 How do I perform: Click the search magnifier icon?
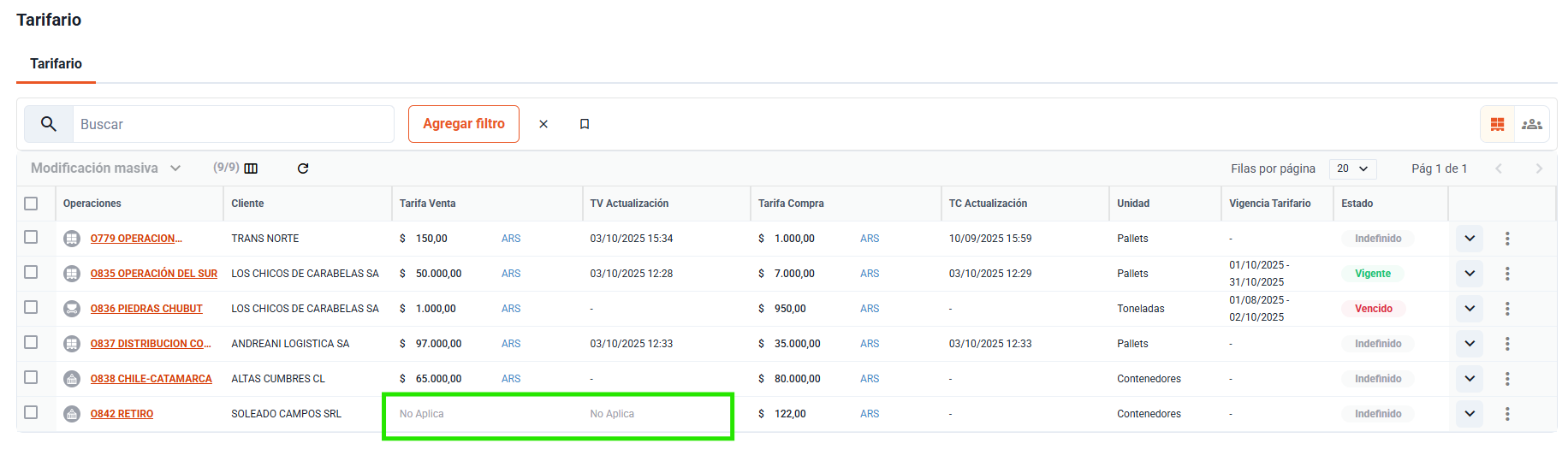(x=49, y=124)
